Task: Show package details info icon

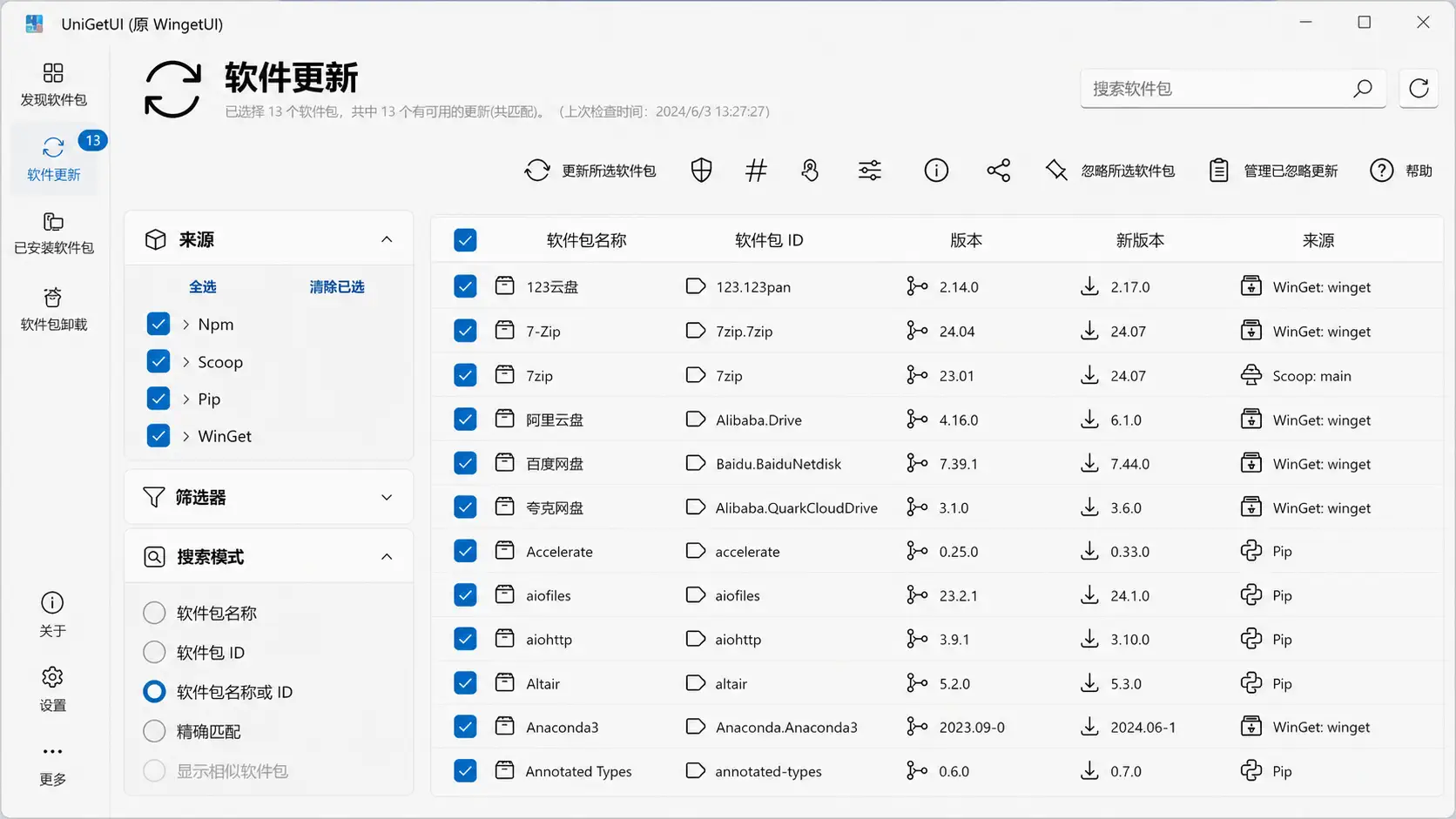Action: tap(936, 171)
